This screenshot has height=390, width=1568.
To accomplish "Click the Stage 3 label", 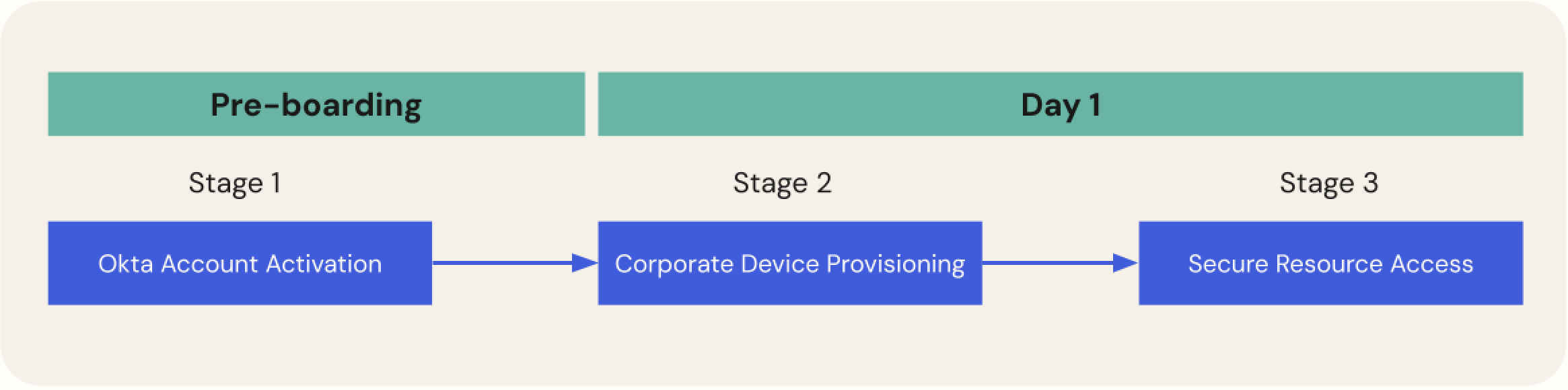I will (x=1329, y=183).
